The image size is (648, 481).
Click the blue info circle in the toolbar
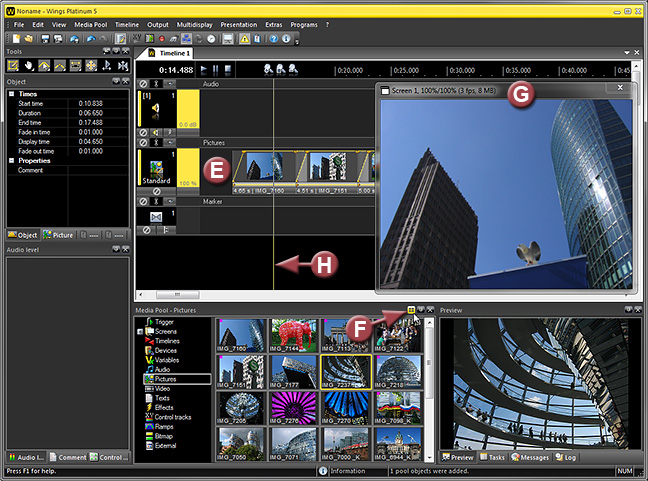(x=286, y=39)
